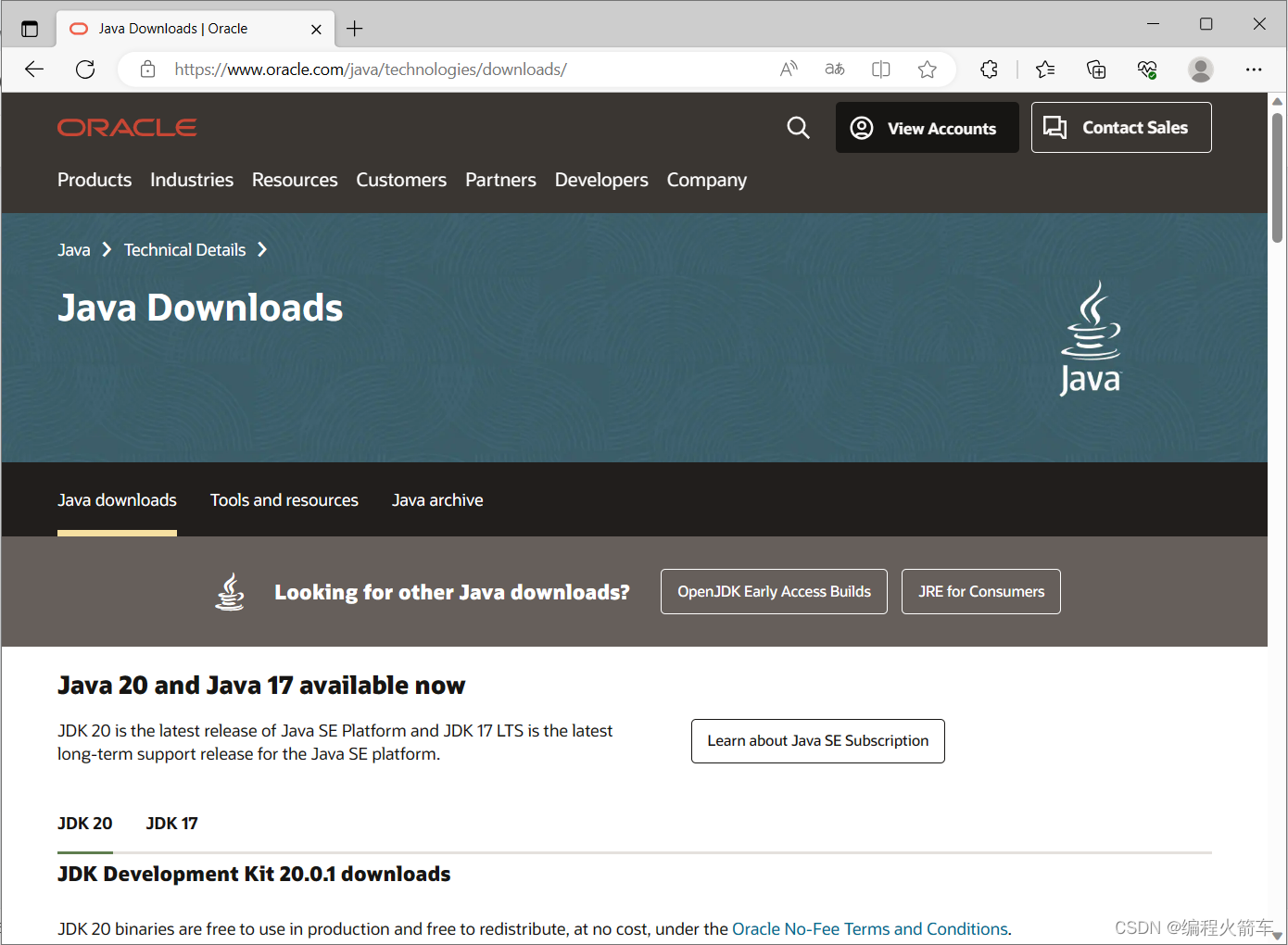
Task: Click Learn about Java SE Subscription
Action: pos(818,741)
